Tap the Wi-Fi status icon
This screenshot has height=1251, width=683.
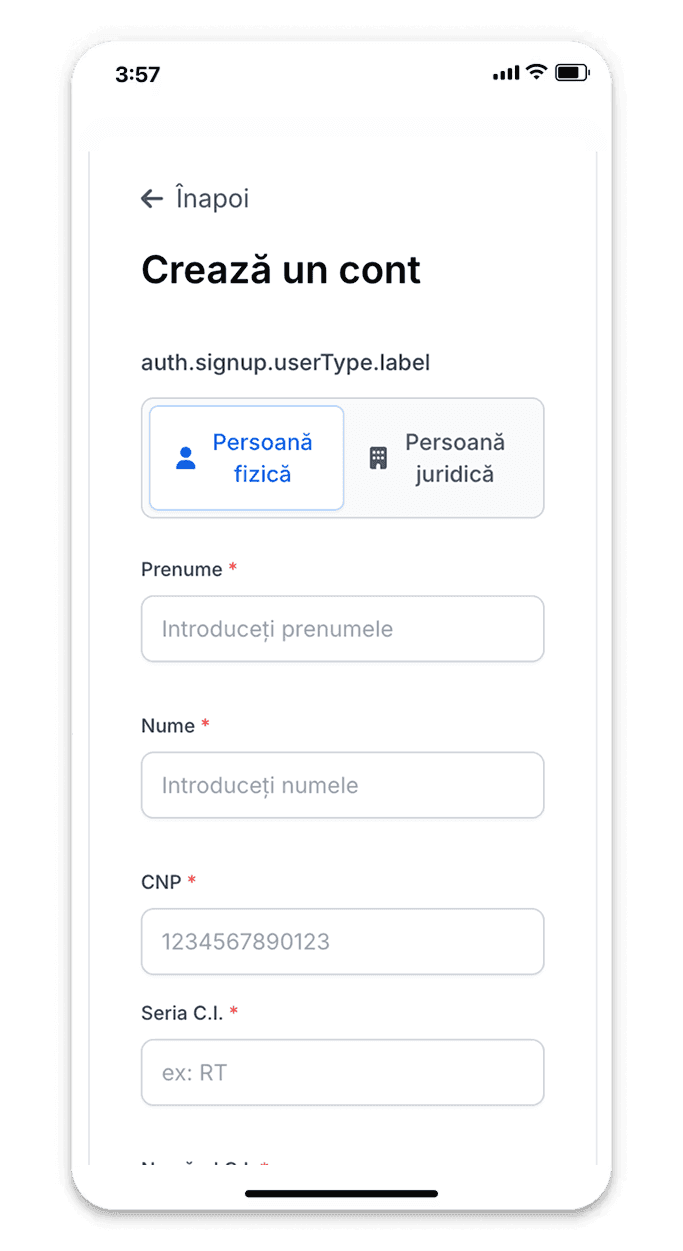(x=536, y=72)
